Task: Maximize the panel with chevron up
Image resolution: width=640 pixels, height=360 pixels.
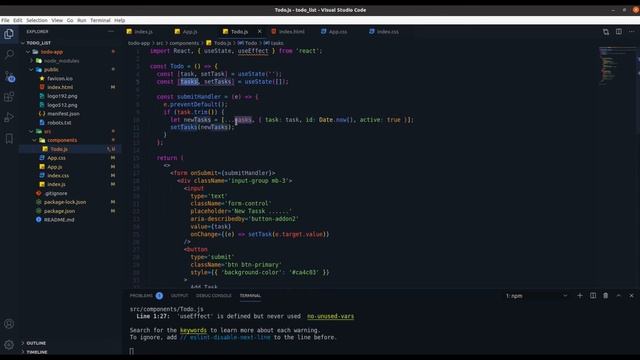Action: point(618,296)
